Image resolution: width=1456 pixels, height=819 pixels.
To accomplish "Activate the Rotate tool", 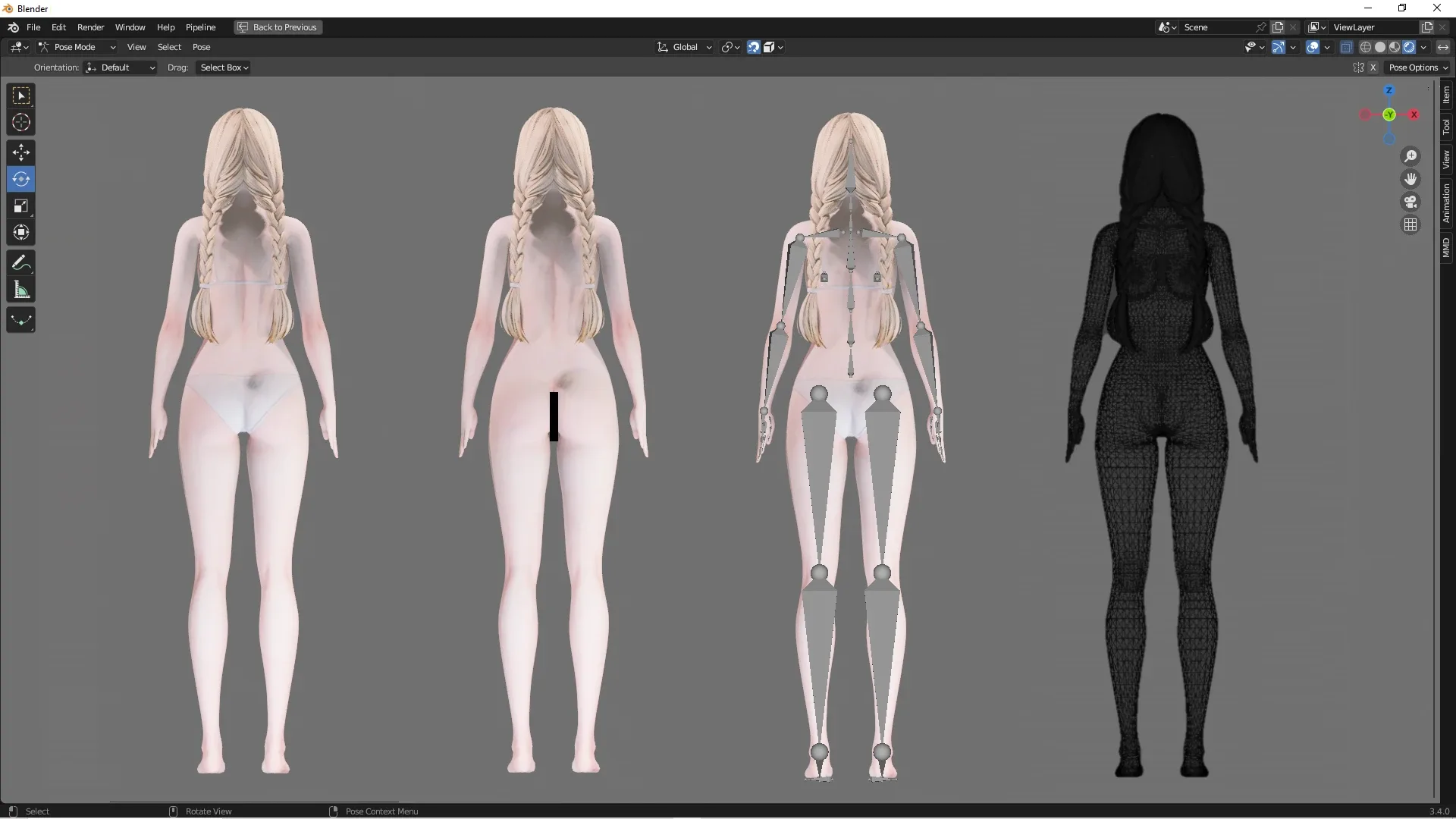I will click(x=20, y=179).
